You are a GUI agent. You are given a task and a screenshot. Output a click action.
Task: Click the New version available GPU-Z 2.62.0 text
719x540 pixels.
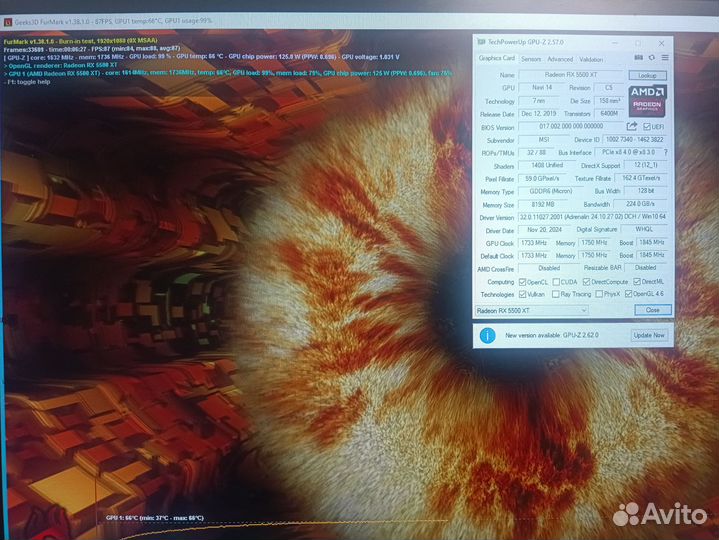coord(552,336)
